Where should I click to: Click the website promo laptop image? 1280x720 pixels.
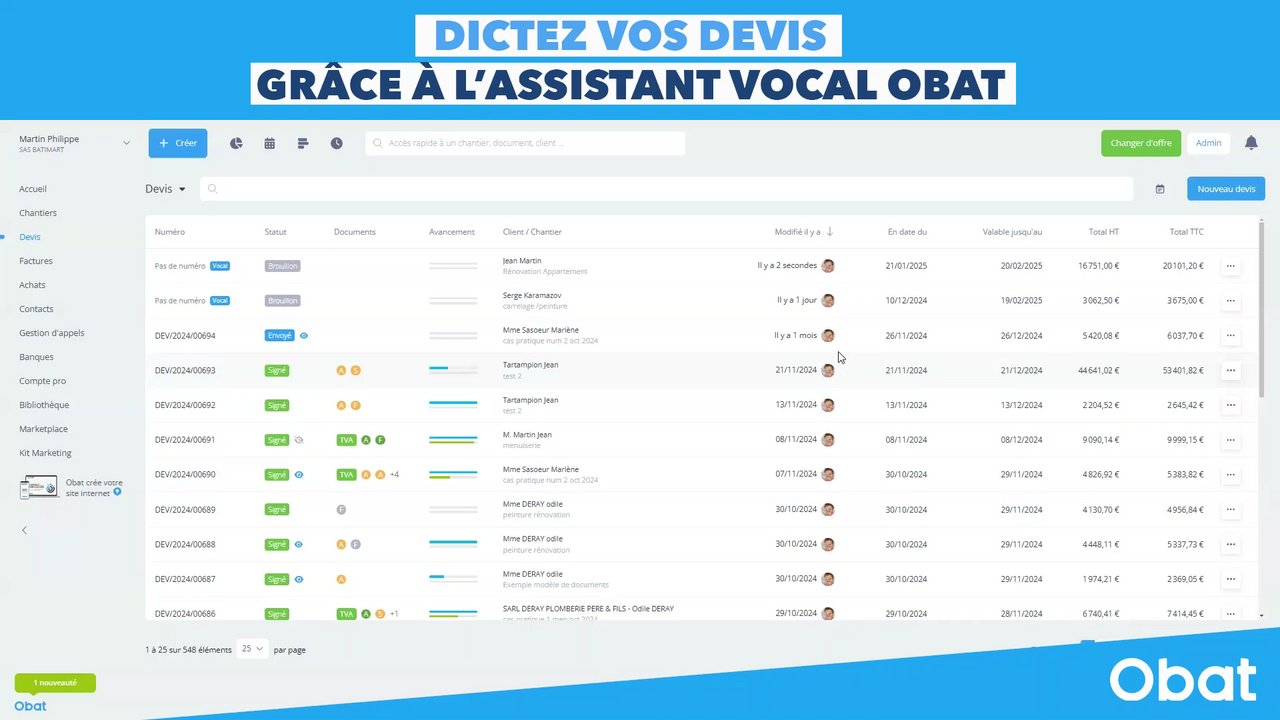[x=39, y=487]
